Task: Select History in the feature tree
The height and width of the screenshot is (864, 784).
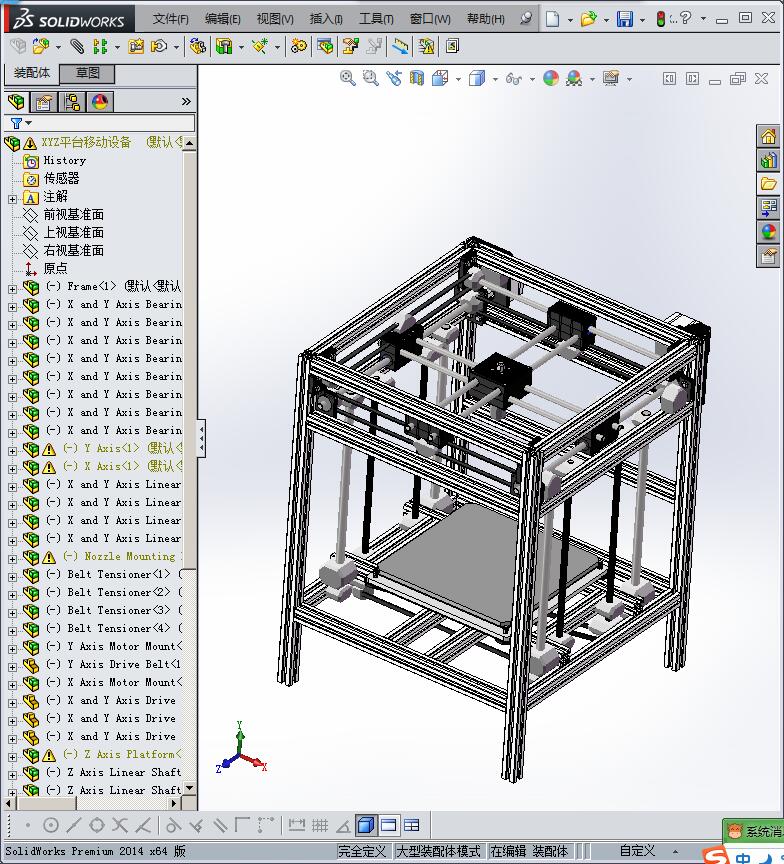Action: click(64, 160)
